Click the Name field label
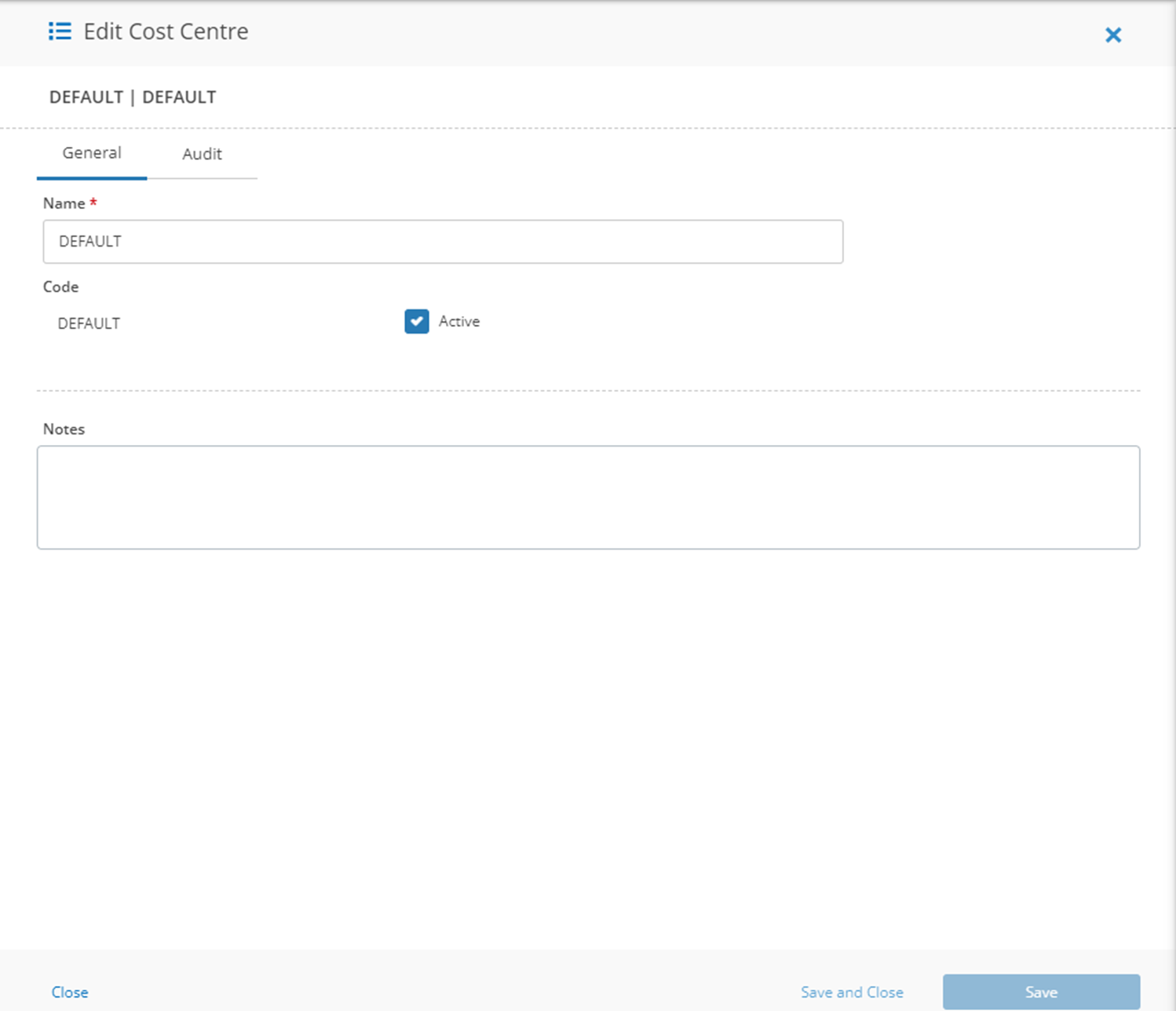Viewport: 1176px width, 1011px height. click(64, 203)
